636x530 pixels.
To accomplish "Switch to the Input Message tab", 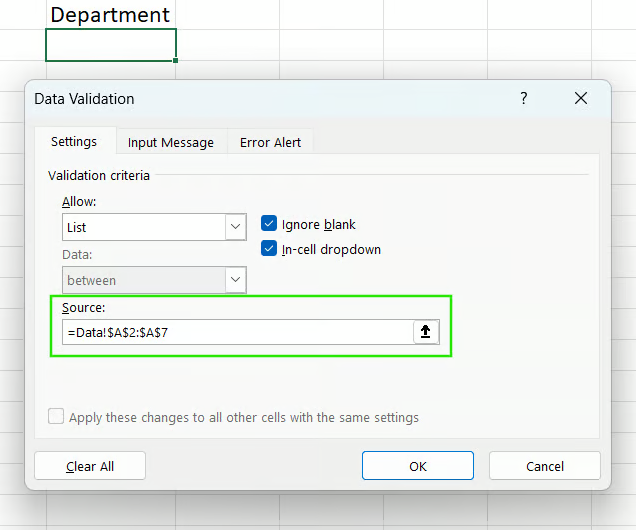I will (171, 142).
